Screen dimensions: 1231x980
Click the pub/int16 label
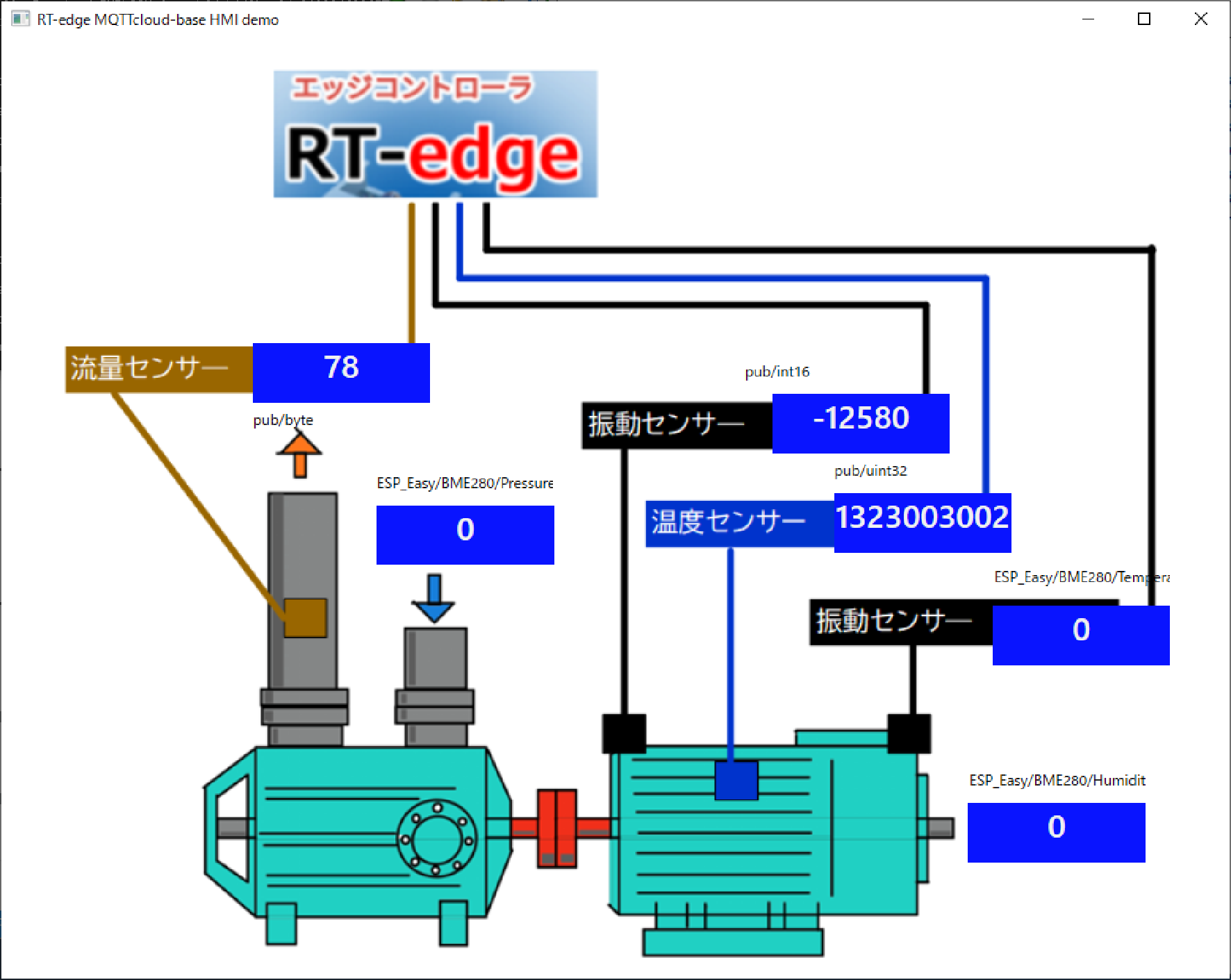click(777, 372)
